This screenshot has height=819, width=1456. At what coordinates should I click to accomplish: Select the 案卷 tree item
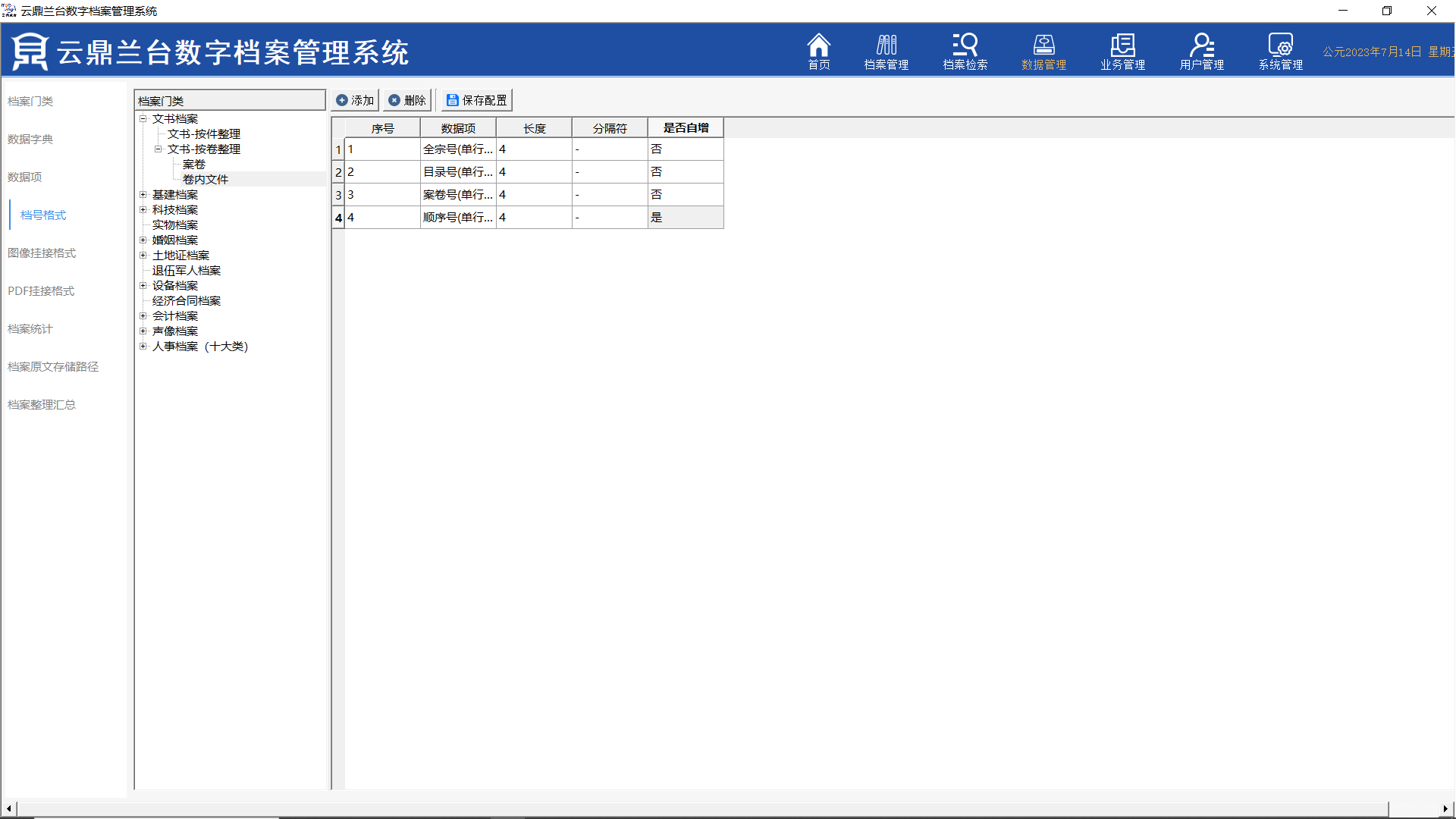coord(193,165)
